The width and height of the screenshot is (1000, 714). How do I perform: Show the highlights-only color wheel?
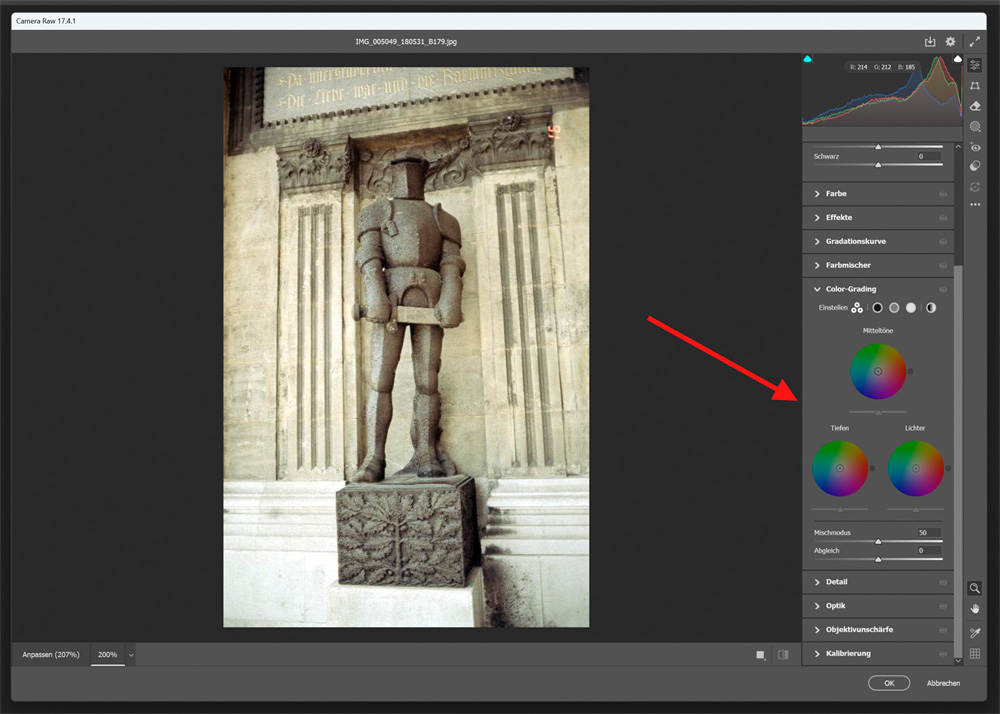pos(911,308)
